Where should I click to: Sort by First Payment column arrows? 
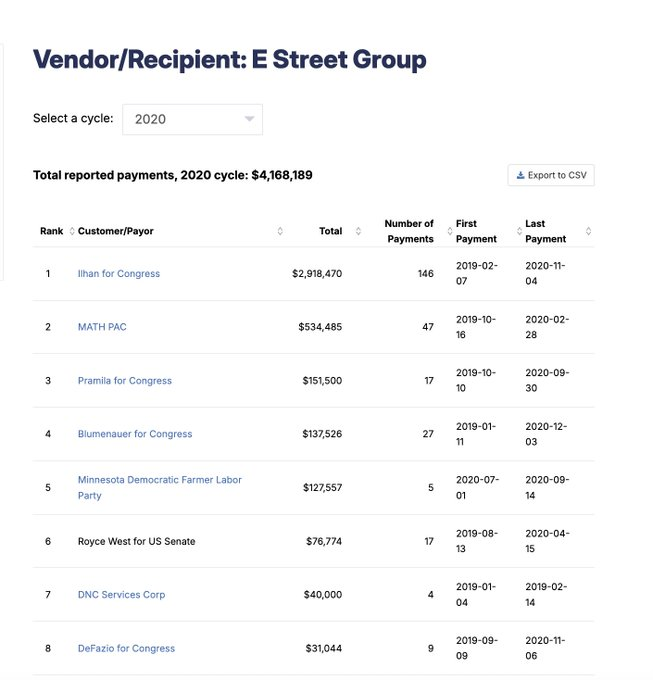tap(519, 231)
